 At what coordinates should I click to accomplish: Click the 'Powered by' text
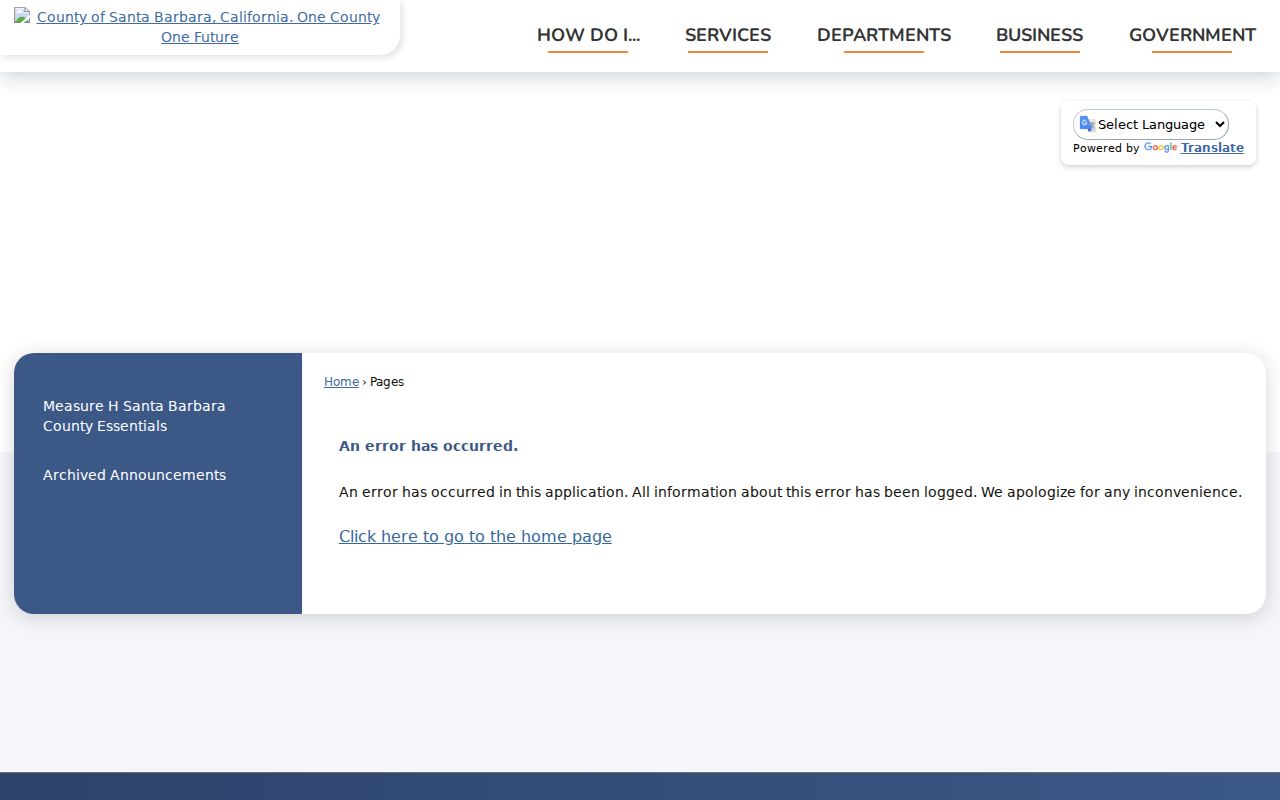1106,148
